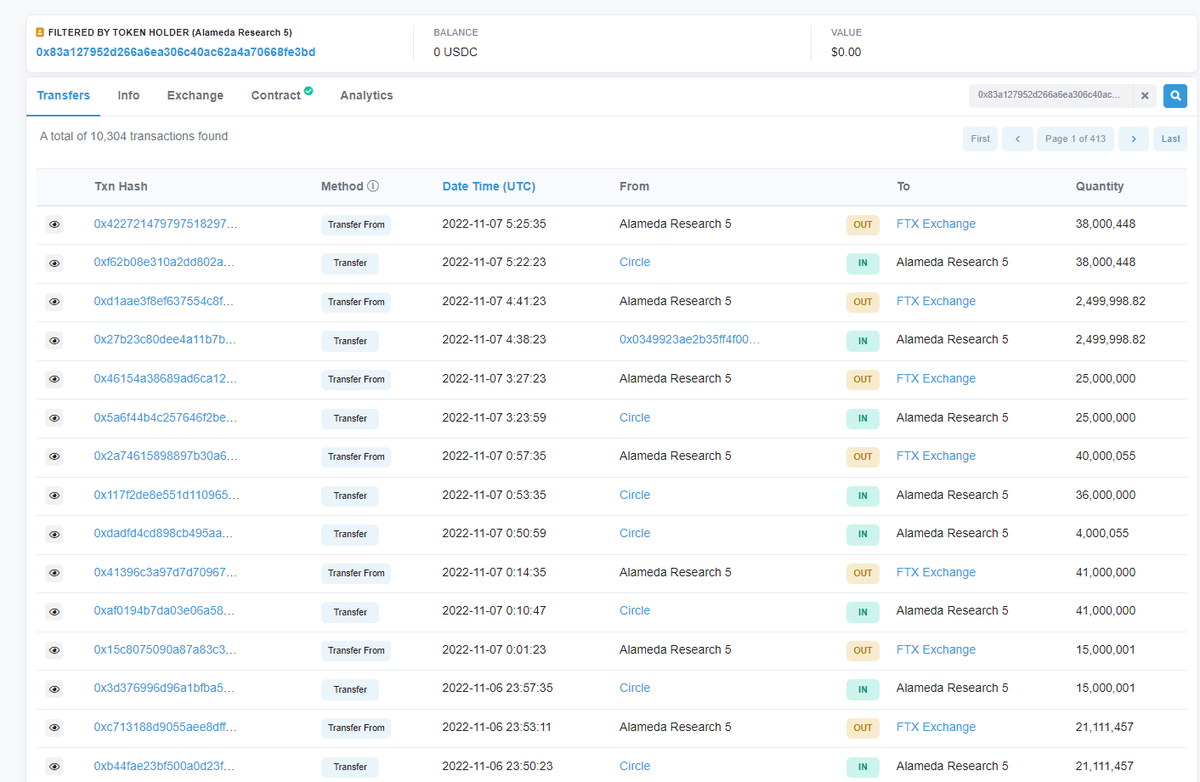Open transaction hash 0x2a74615898897b30a6
The width and height of the screenshot is (1200, 782).
166,456
